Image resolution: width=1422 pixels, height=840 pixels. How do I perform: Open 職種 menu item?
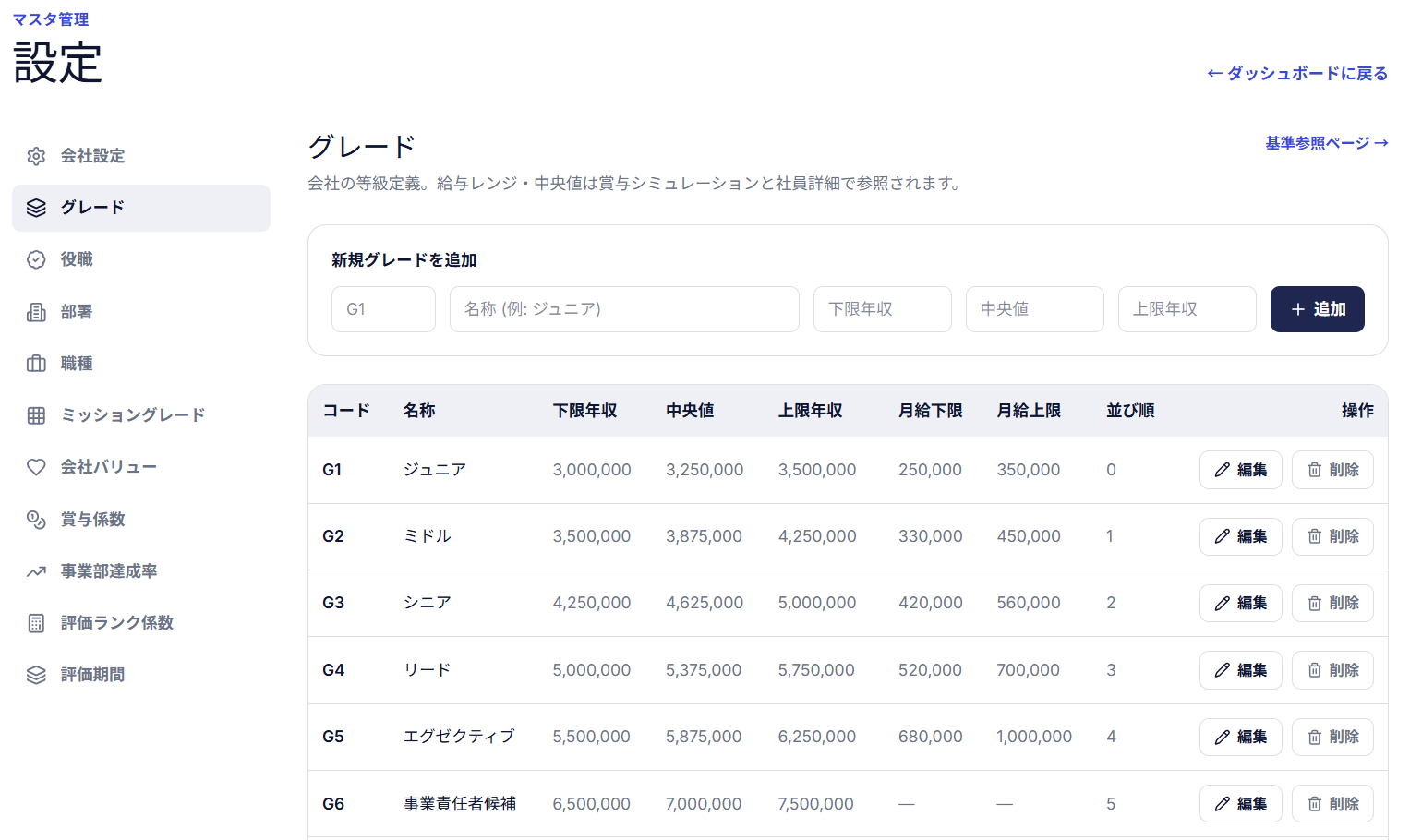(141, 364)
